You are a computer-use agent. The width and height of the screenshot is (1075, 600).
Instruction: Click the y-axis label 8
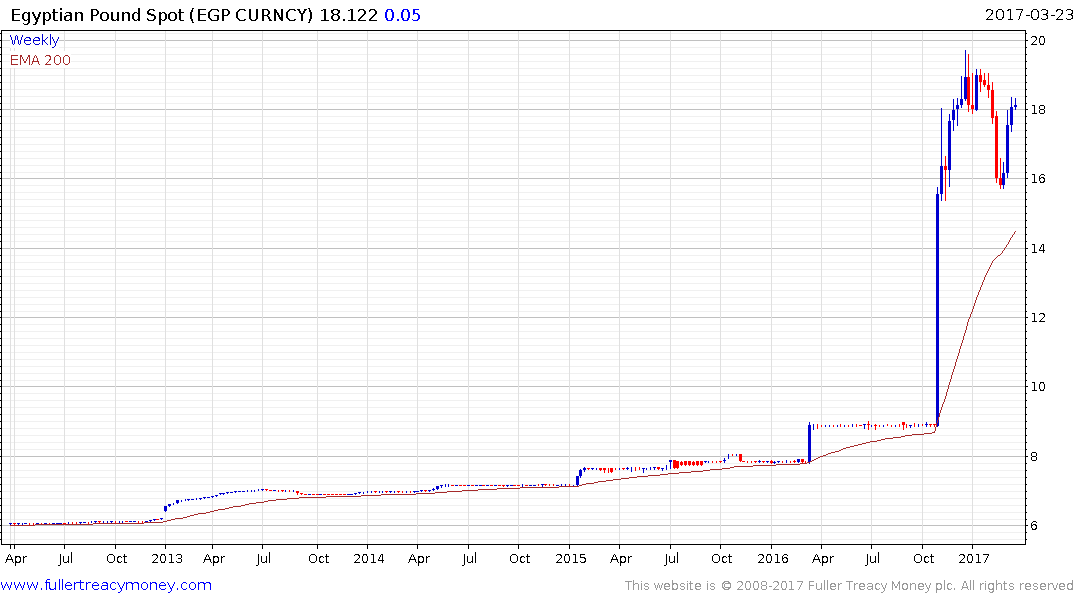(x=1034, y=457)
